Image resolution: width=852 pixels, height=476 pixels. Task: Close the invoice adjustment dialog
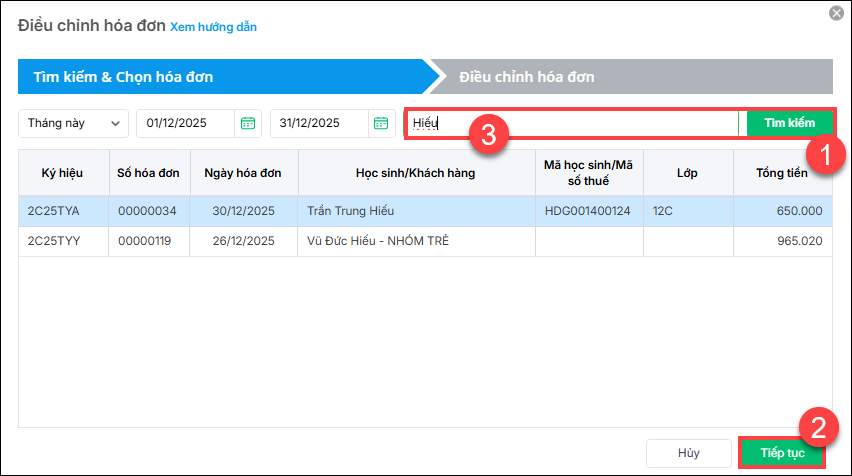(x=836, y=13)
